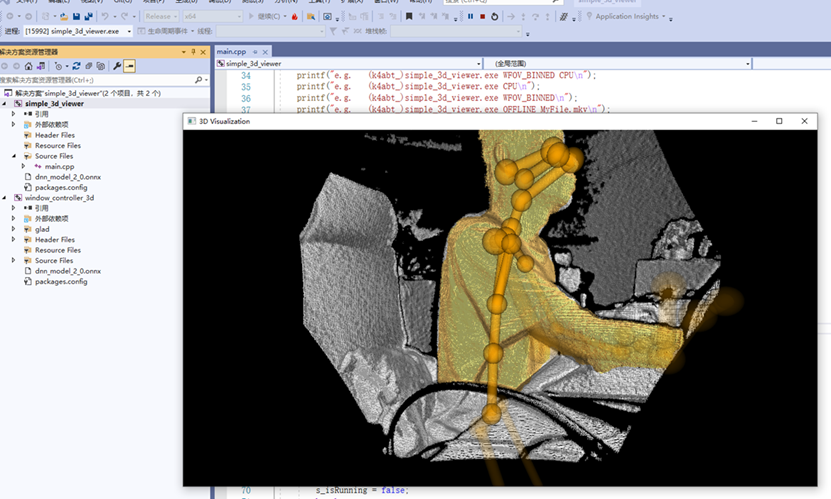Screen dimensions: 831x499
Task: Open Solution Explorer window options dropdown
Action: [184, 52]
